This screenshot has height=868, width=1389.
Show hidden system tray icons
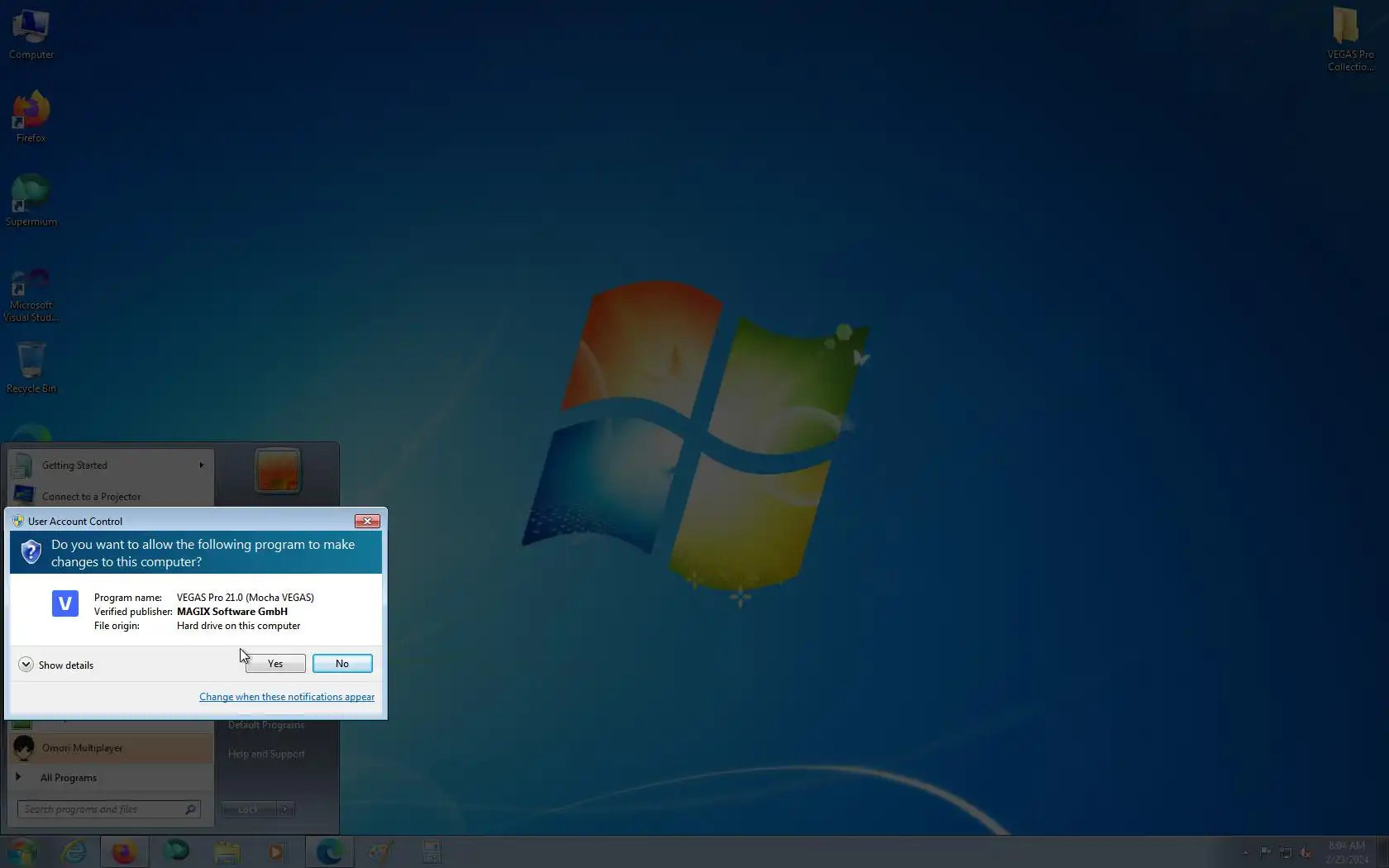pyautogui.click(x=1245, y=852)
